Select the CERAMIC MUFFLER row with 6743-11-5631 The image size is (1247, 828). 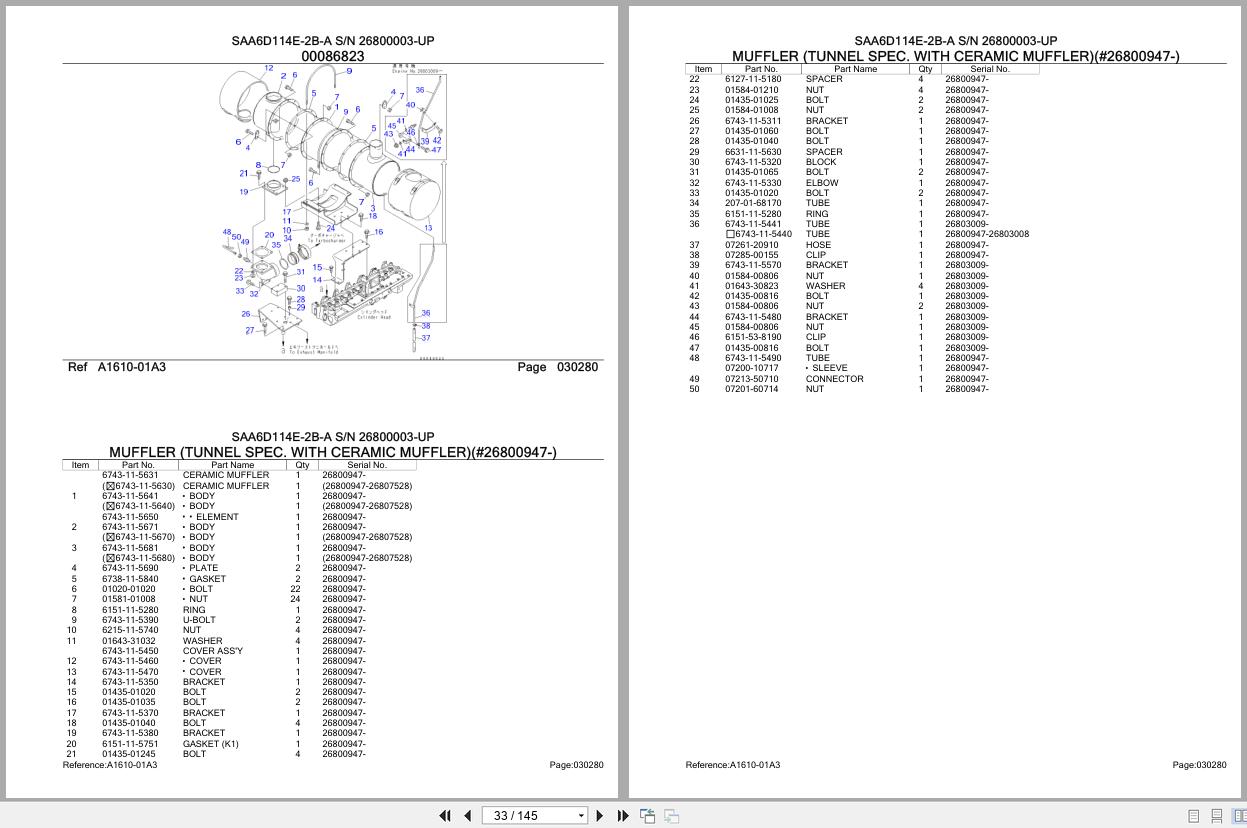point(240,475)
